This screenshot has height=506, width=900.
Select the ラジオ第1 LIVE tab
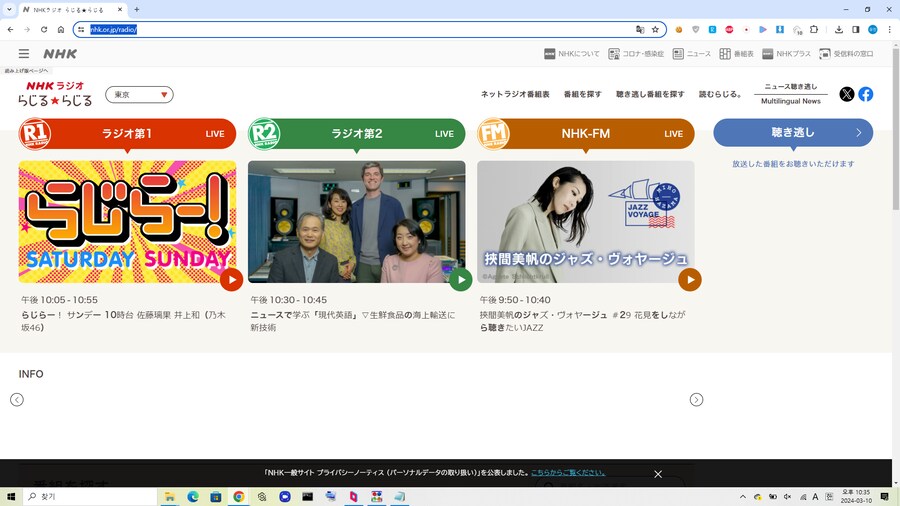(x=127, y=134)
